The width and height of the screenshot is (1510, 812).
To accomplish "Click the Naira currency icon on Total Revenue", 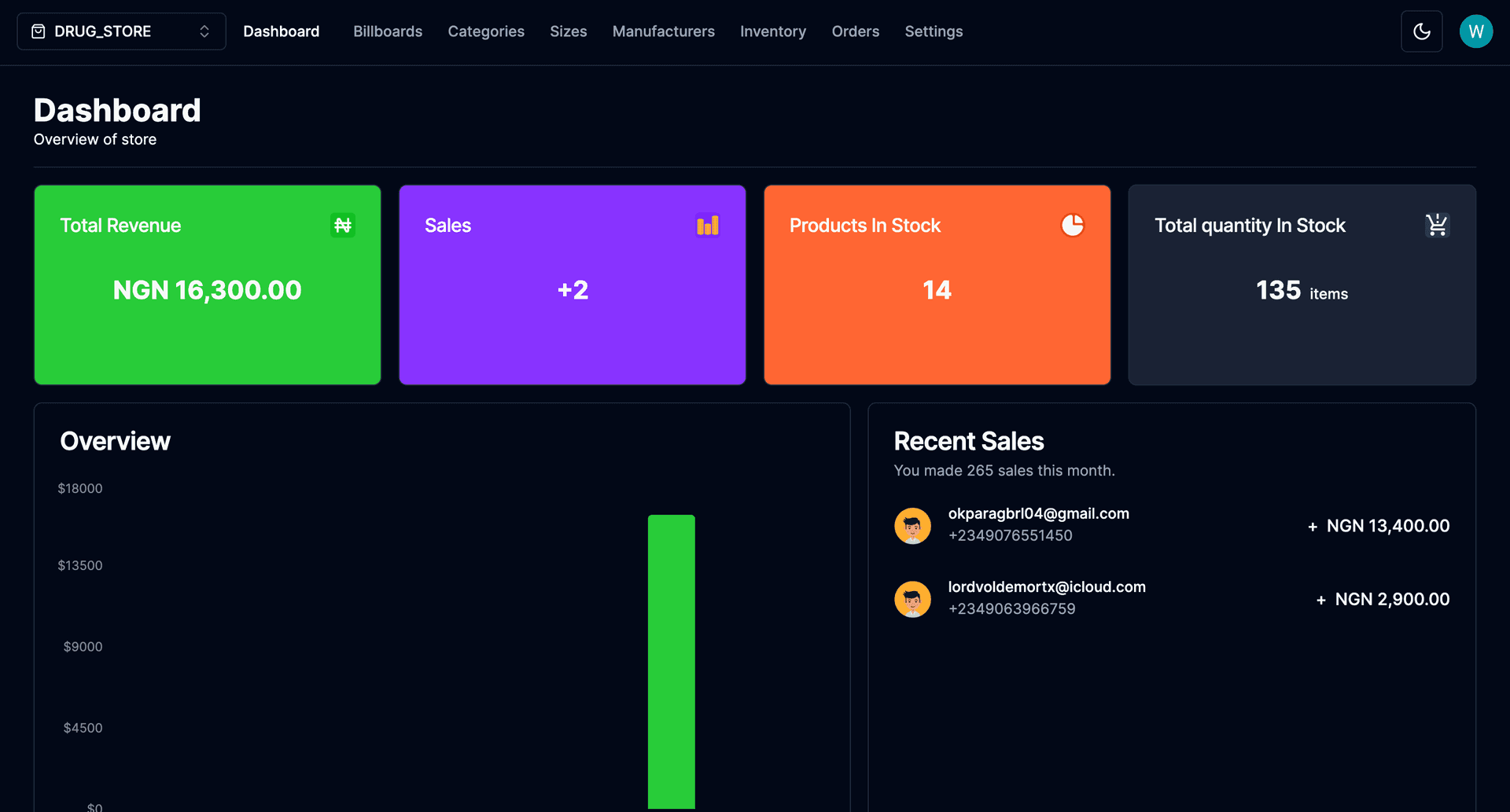I will [x=342, y=226].
